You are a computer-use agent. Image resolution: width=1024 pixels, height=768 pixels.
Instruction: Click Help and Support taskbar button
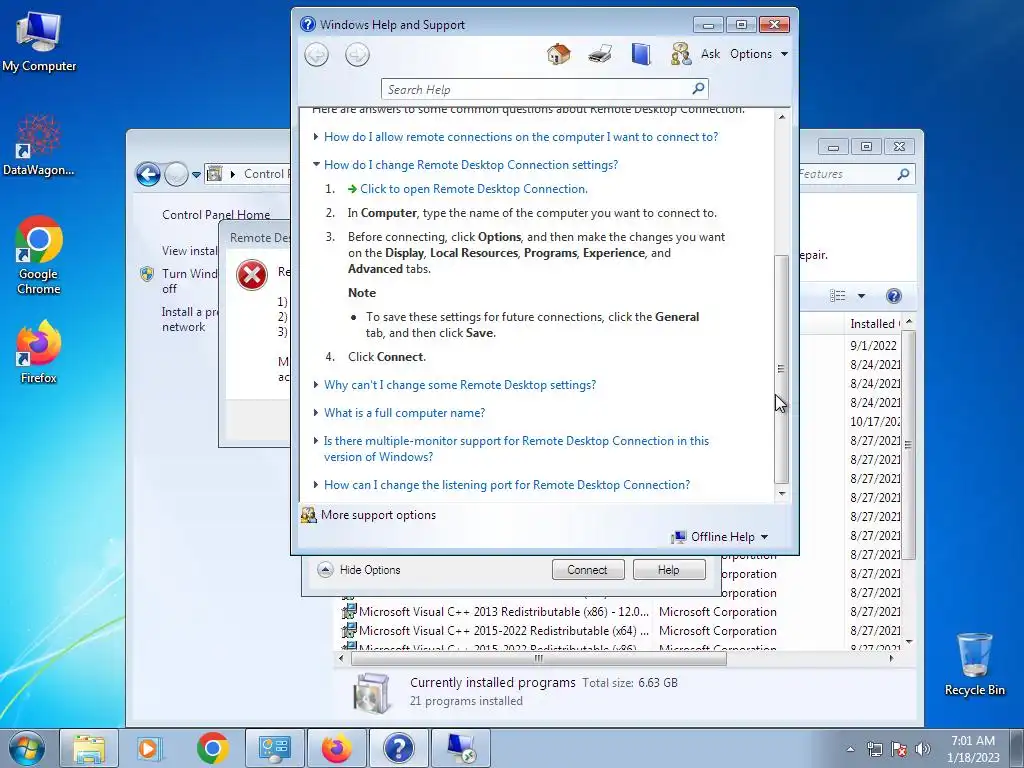point(398,748)
